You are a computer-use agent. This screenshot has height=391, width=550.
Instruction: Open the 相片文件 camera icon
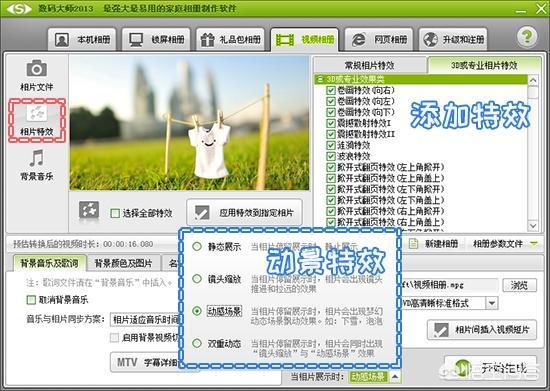[36, 68]
